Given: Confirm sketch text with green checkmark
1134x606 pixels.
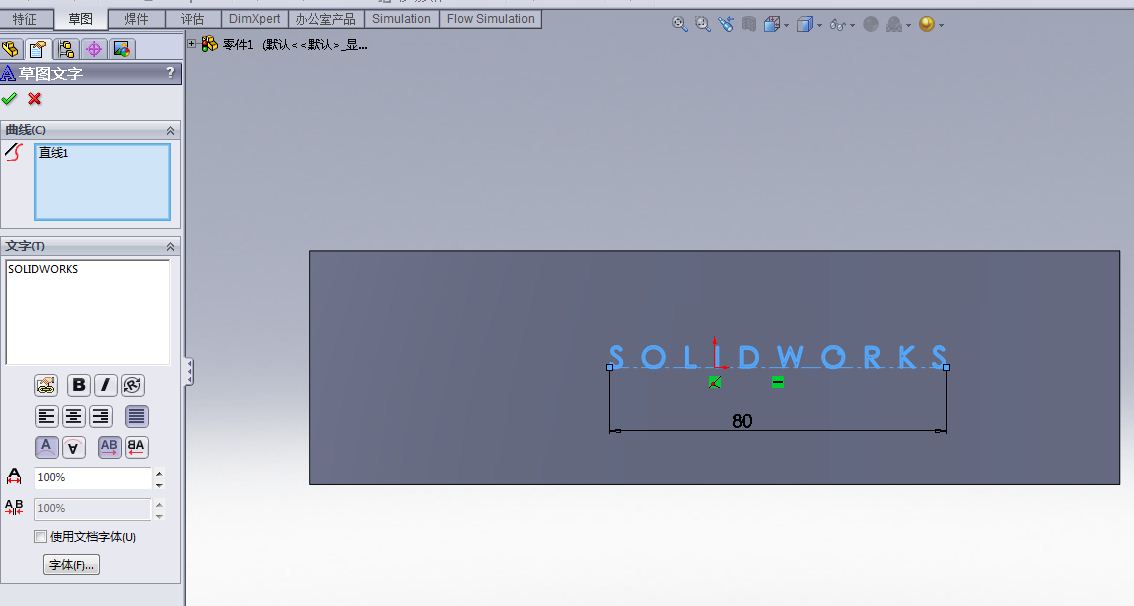Looking at the screenshot, I should (x=9, y=98).
